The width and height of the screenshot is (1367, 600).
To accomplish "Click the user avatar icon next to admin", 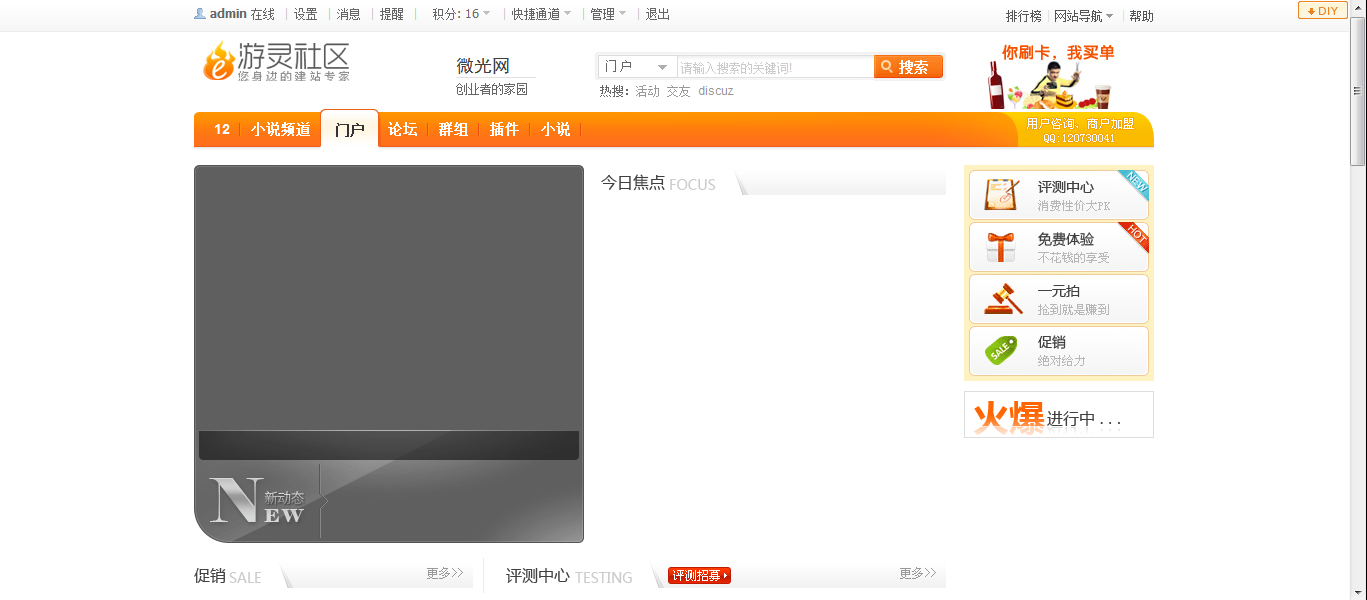I will (x=198, y=14).
